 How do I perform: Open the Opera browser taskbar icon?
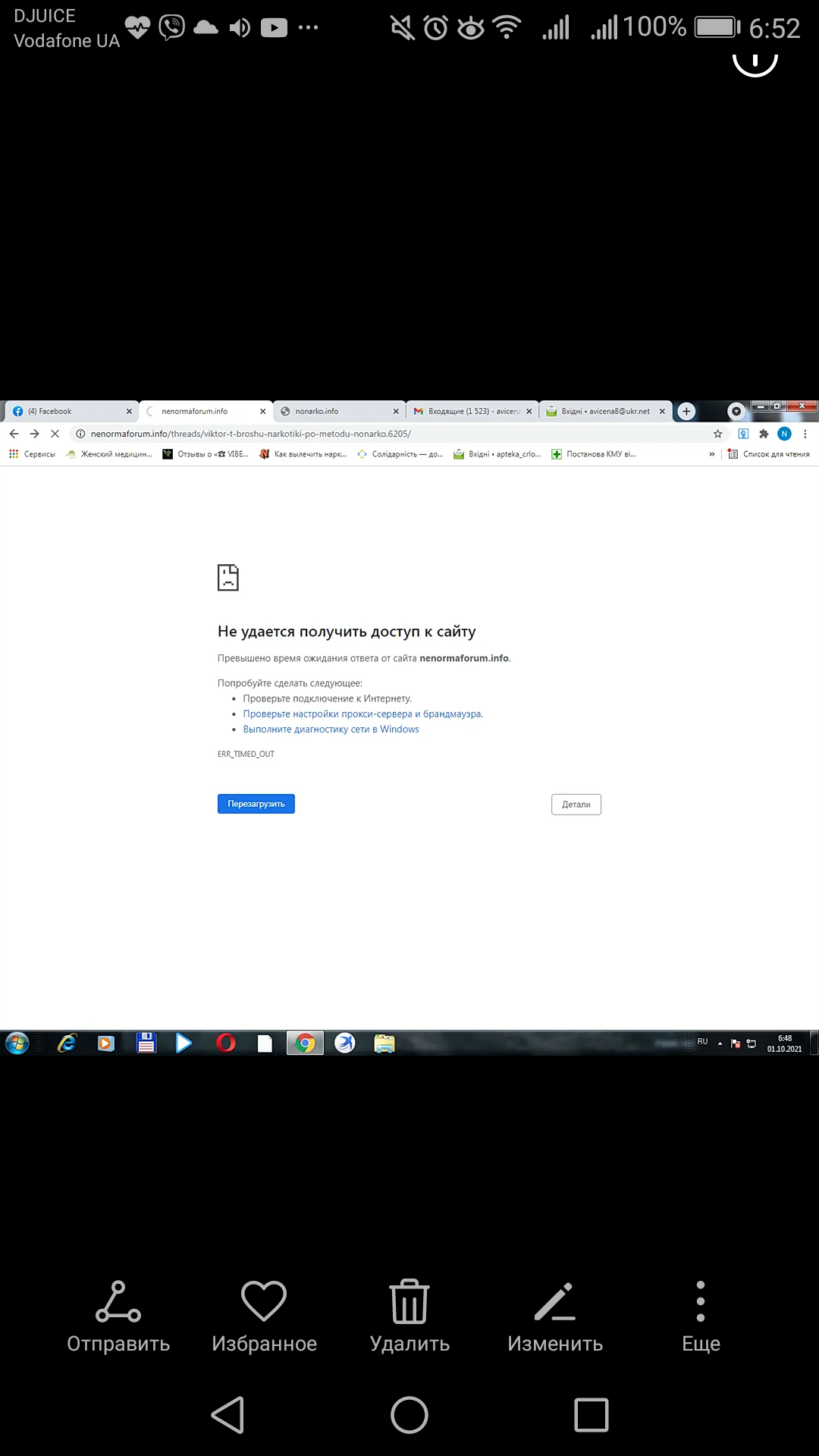225,1043
